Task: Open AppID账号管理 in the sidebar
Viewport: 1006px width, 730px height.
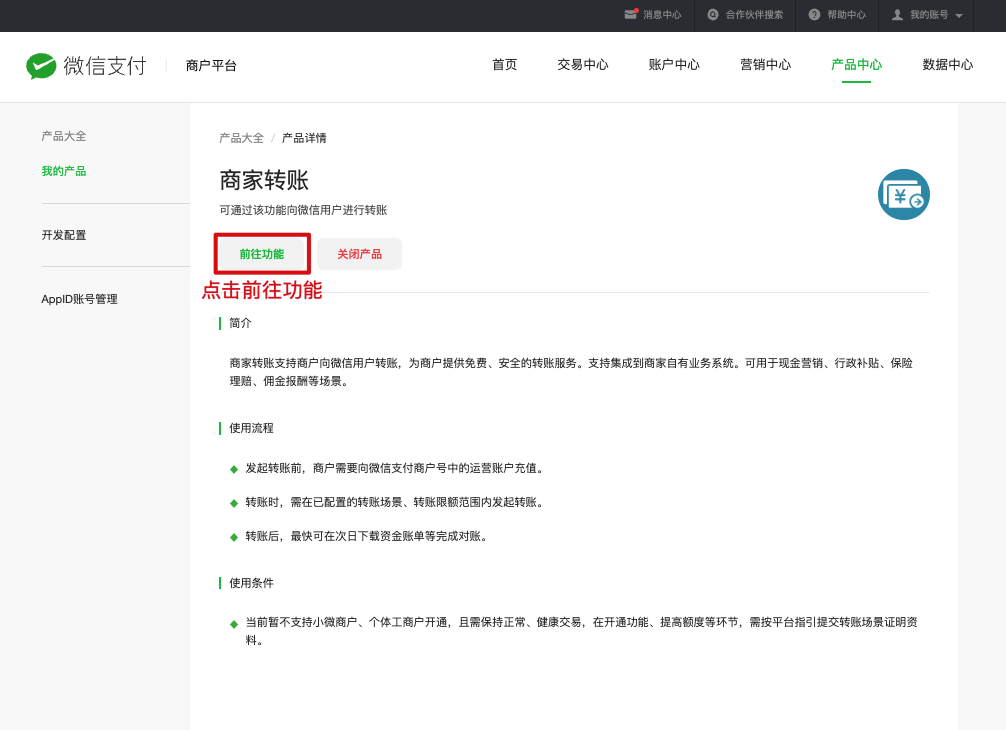Action: [x=79, y=299]
